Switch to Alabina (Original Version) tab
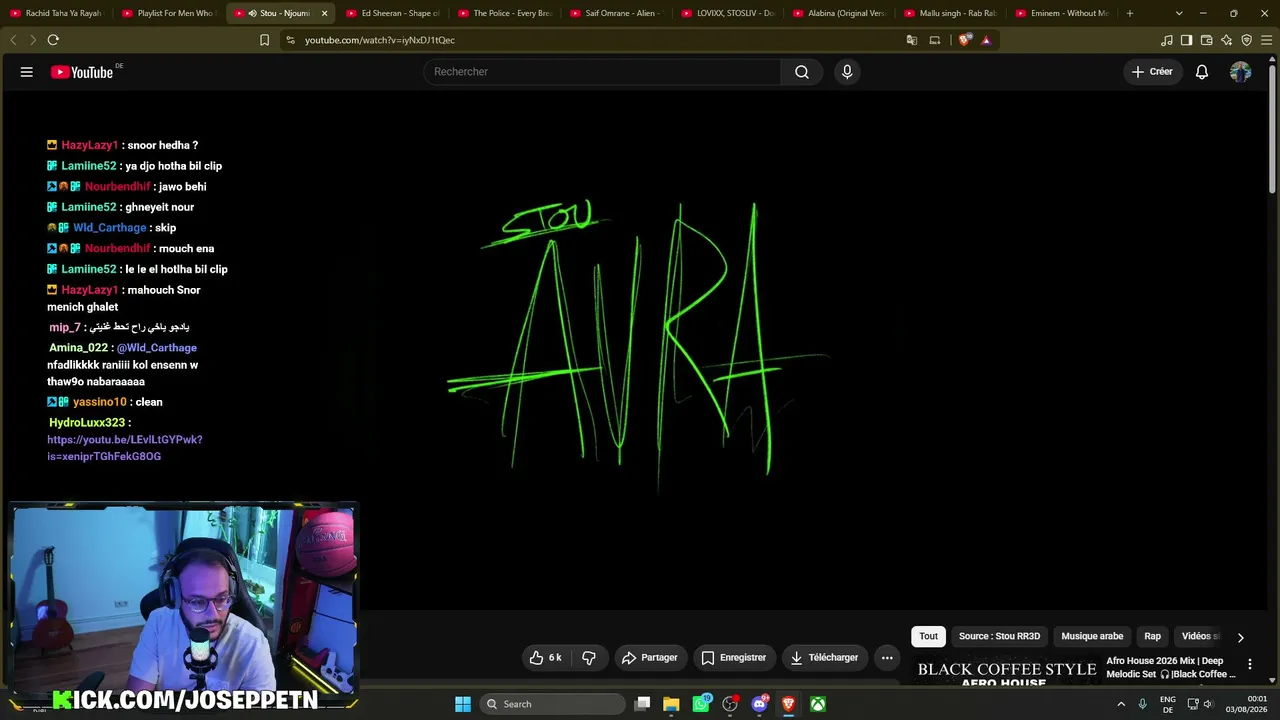1280x720 pixels. 840,13
